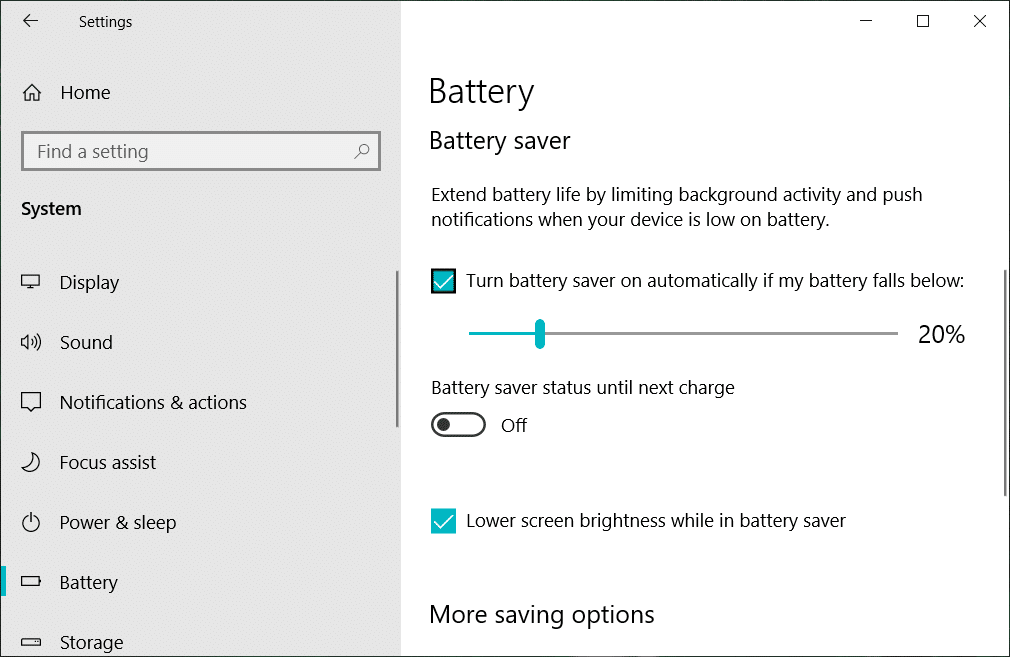Uncheck lower screen brightness in battery saver
This screenshot has height=657, width=1010.
coord(443,521)
